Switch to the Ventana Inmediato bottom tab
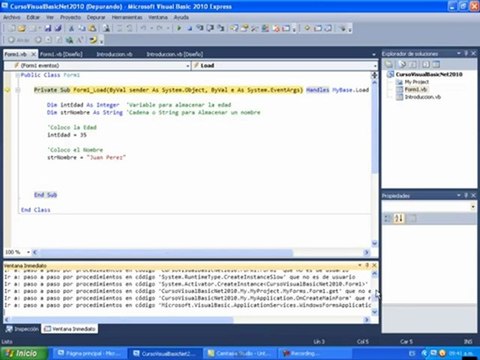The image size is (480, 360). pos(70,329)
